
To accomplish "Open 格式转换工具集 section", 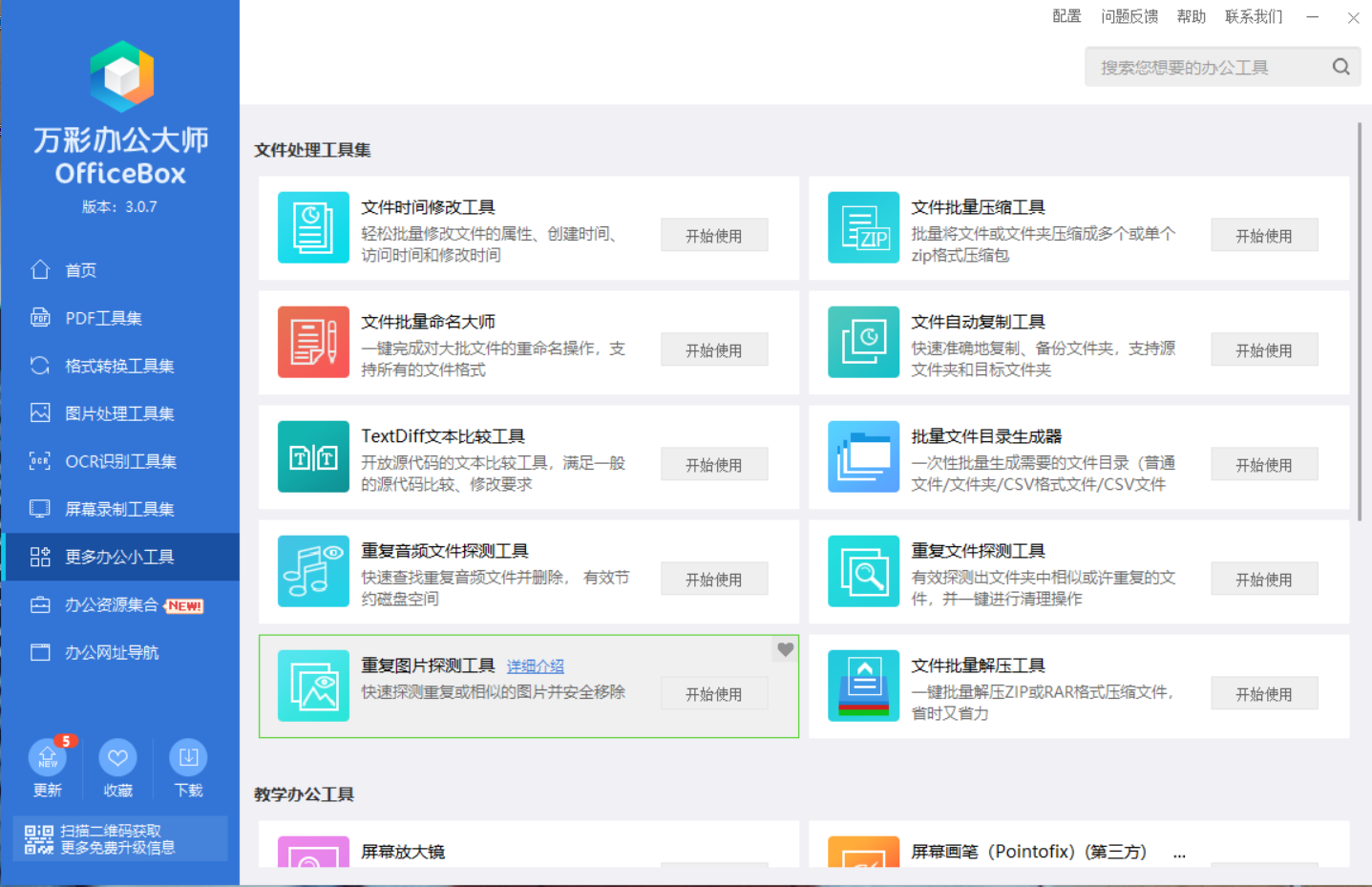I will pos(120,366).
